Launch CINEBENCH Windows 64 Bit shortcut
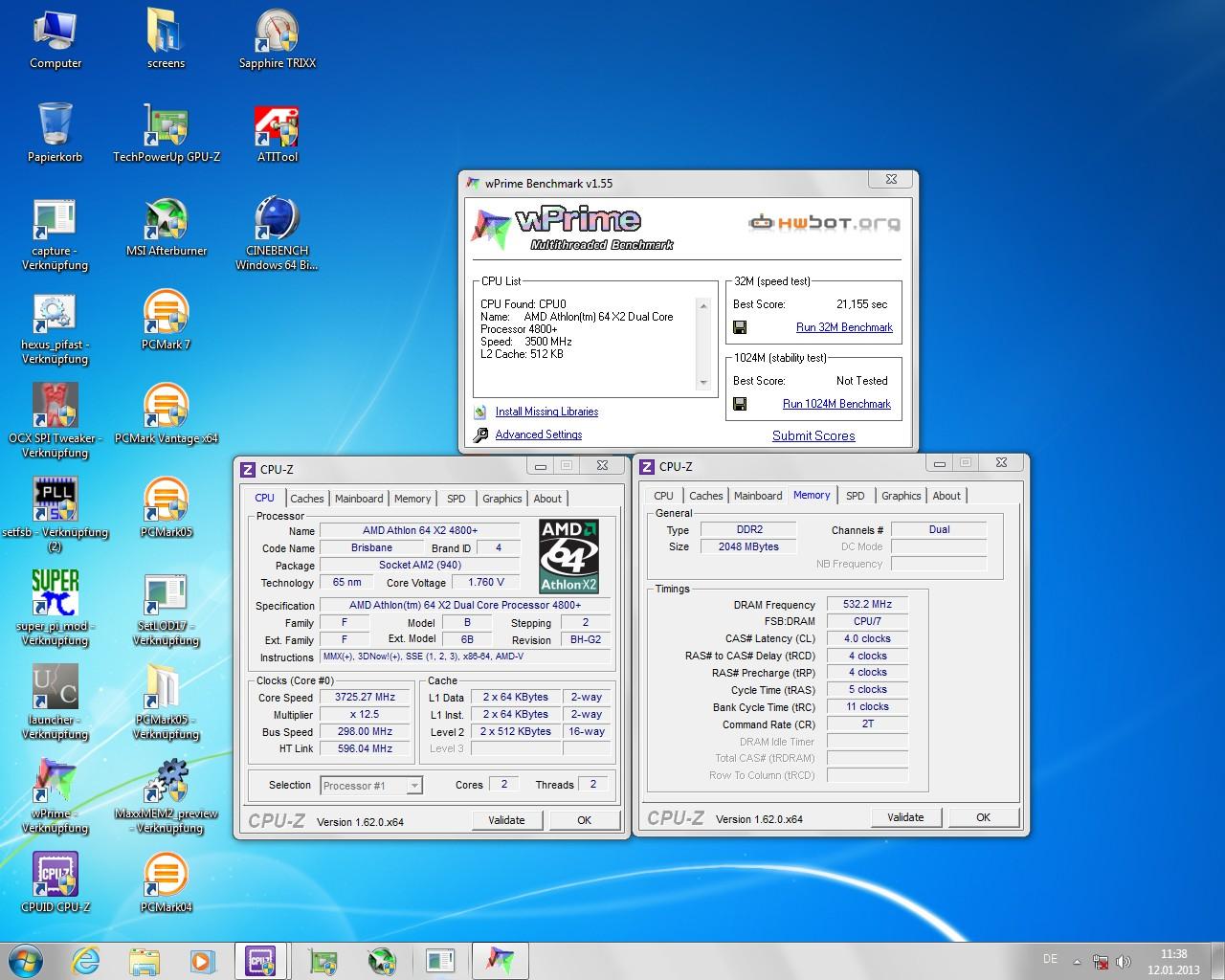Viewport: 1225px width, 980px height. pyautogui.click(x=277, y=234)
